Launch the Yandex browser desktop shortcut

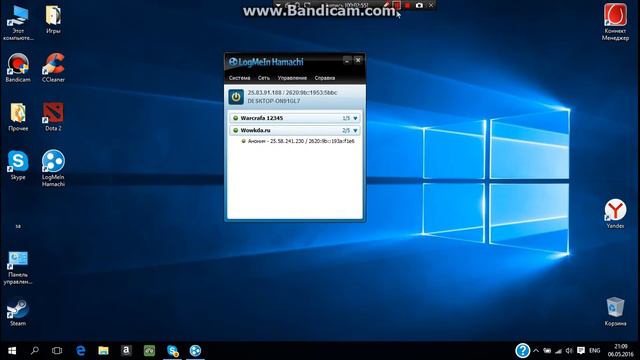tap(615, 214)
